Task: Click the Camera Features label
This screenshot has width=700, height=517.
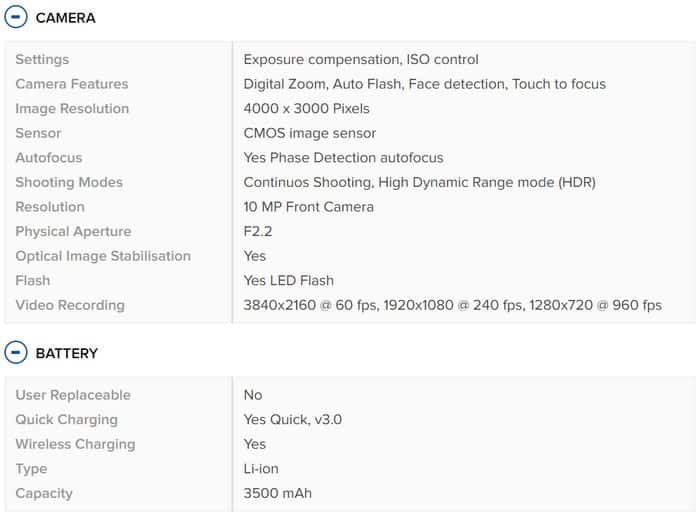Action: pyautogui.click(x=72, y=84)
